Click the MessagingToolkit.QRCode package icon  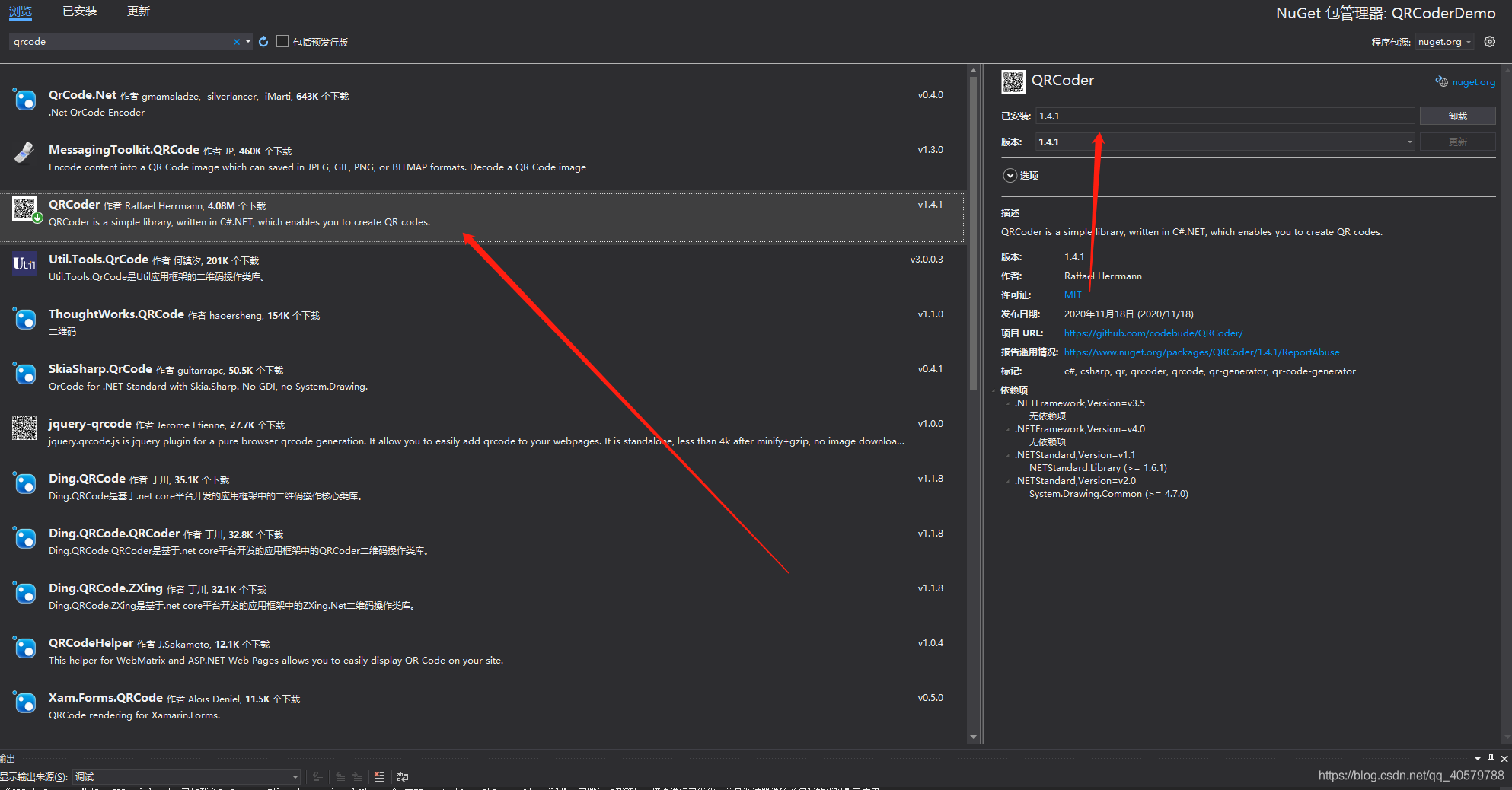(24, 154)
